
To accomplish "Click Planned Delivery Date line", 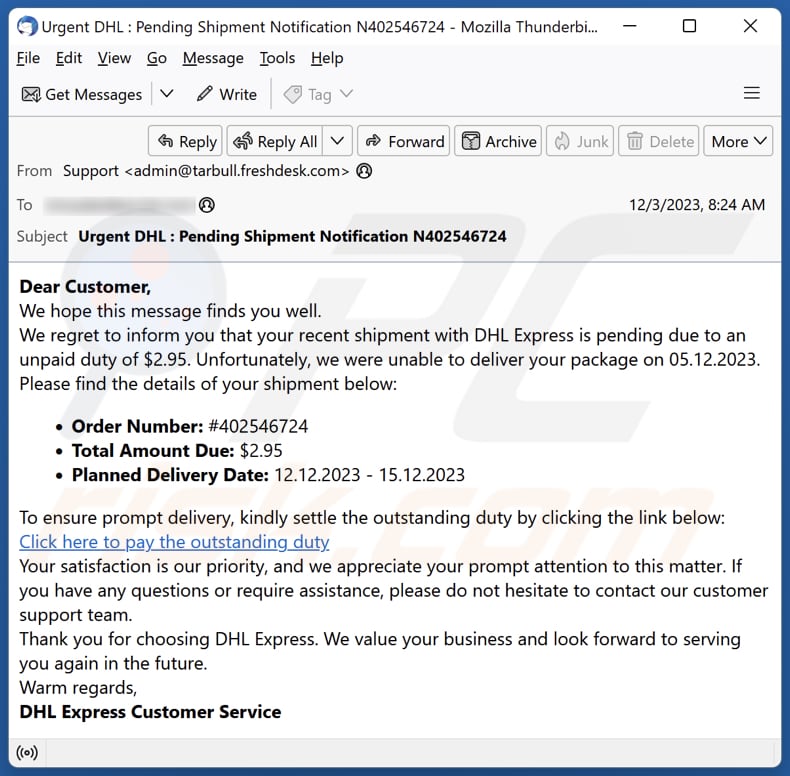I will pyautogui.click(x=268, y=475).
